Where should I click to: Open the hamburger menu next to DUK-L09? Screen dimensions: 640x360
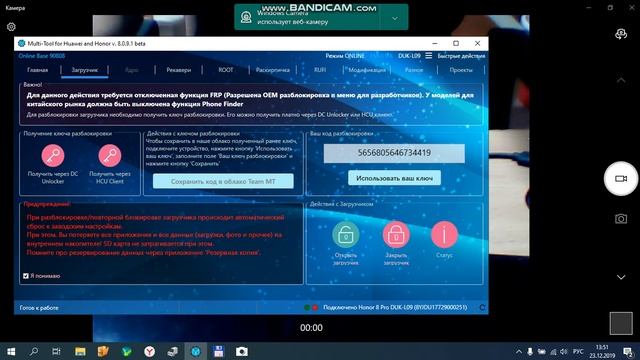(429, 56)
